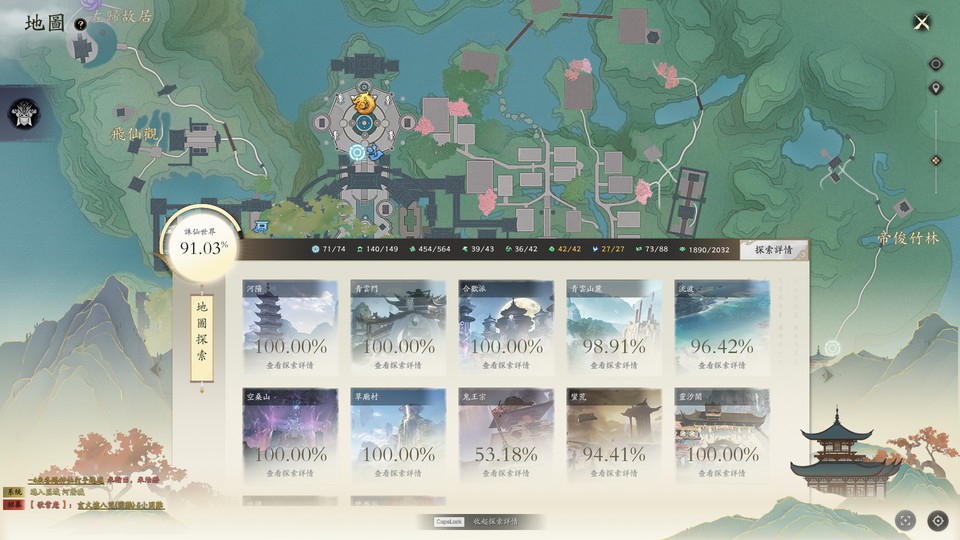The width and height of the screenshot is (960, 540).
Task: Open the 青雲山麓 98.91% card
Action: point(614,326)
